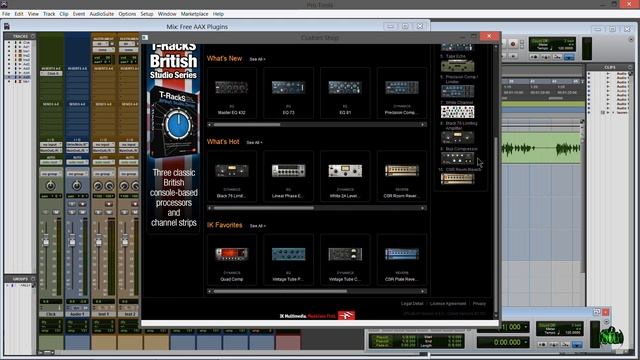Toggle visibility of first track in Tracks list

pos(9,42)
